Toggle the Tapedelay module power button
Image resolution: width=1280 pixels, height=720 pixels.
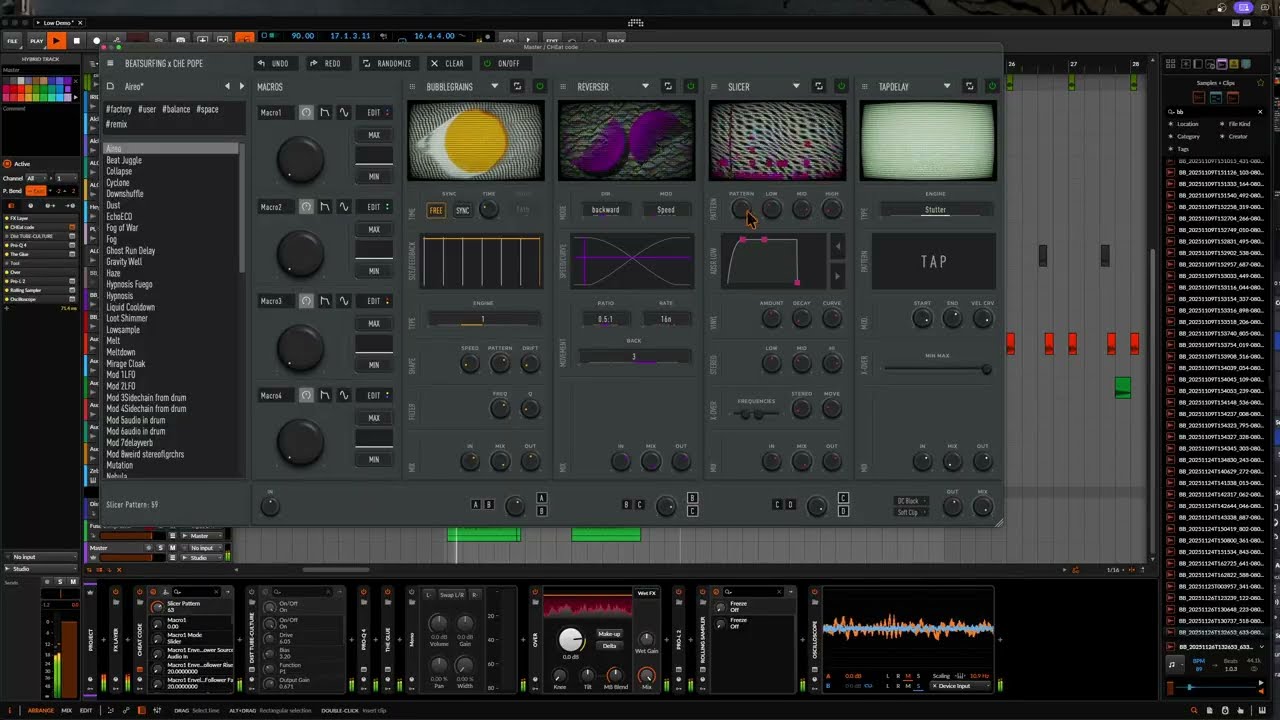click(992, 87)
